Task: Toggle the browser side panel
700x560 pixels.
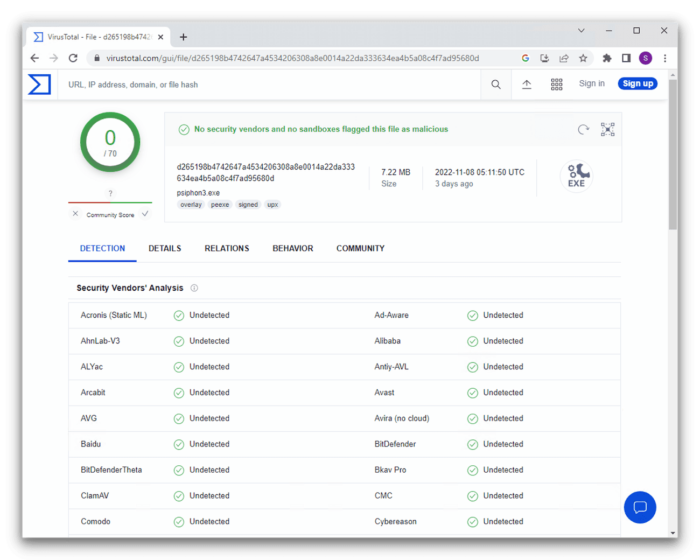Action: (626, 58)
